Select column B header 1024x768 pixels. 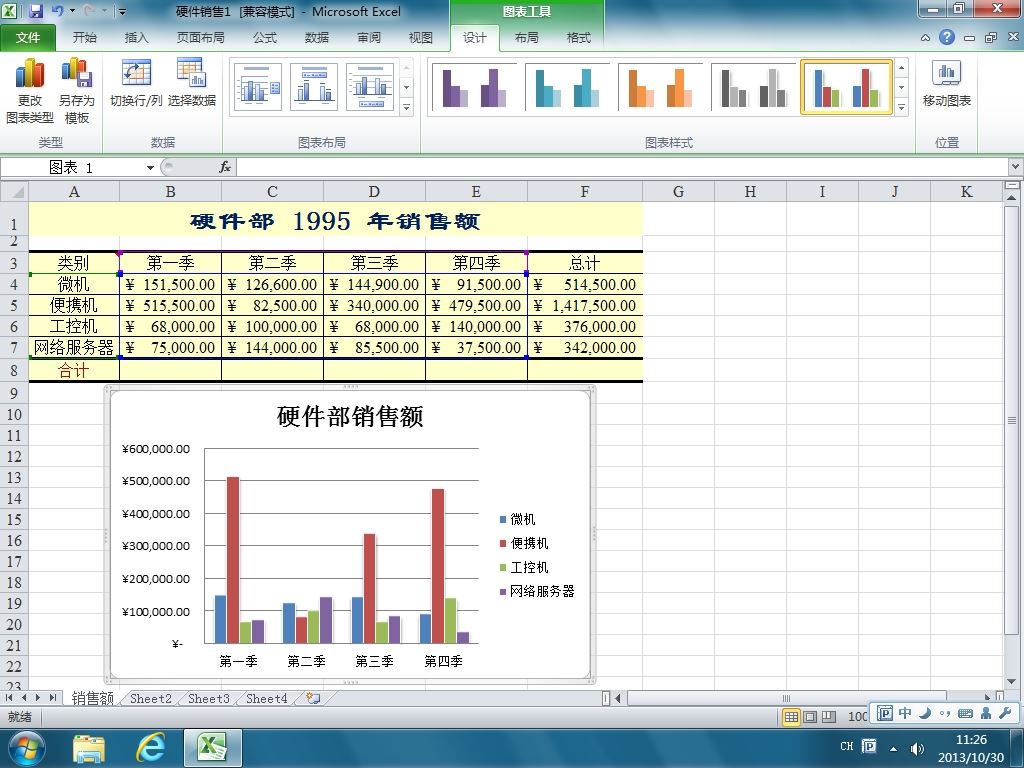[170, 191]
